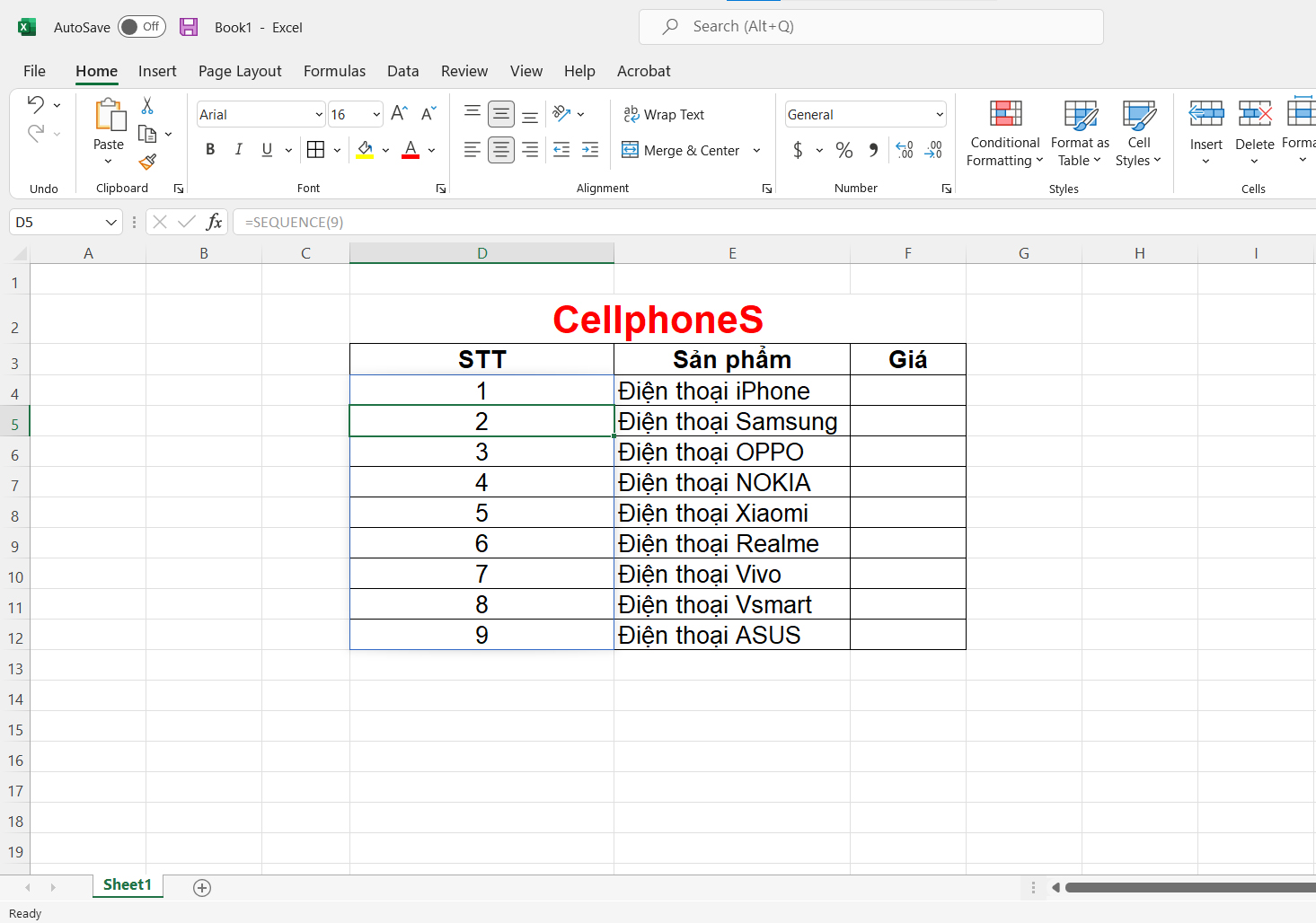
Task: Click the Undo arrow icon
Action: [x=35, y=104]
